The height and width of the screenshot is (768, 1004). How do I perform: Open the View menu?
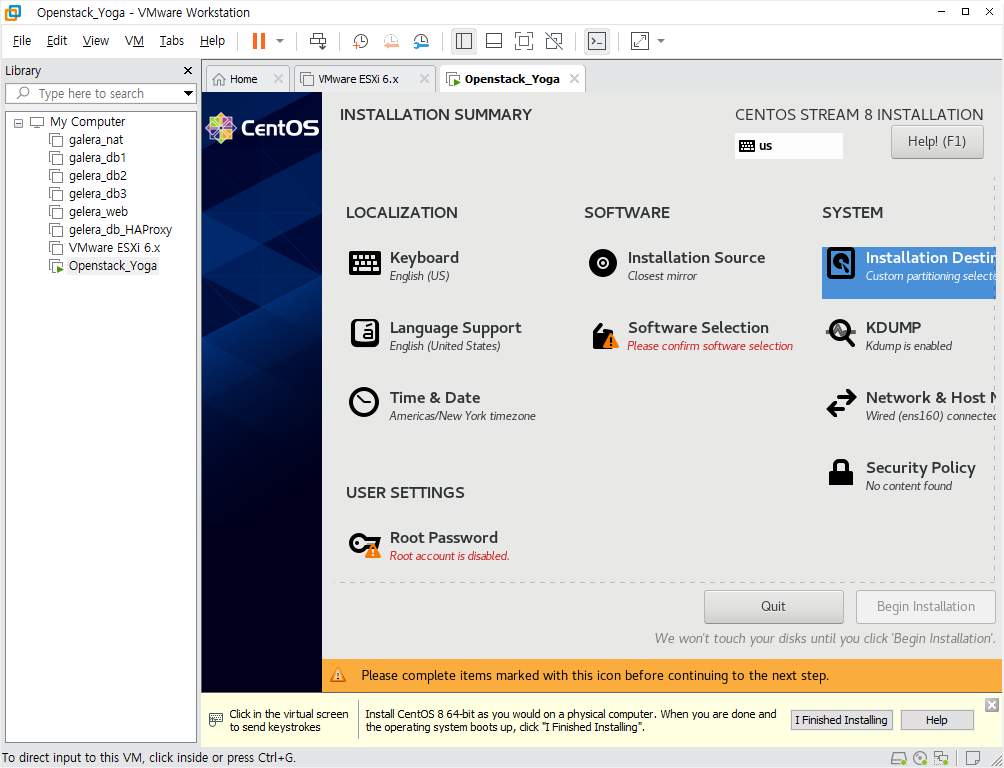click(x=95, y=41)
